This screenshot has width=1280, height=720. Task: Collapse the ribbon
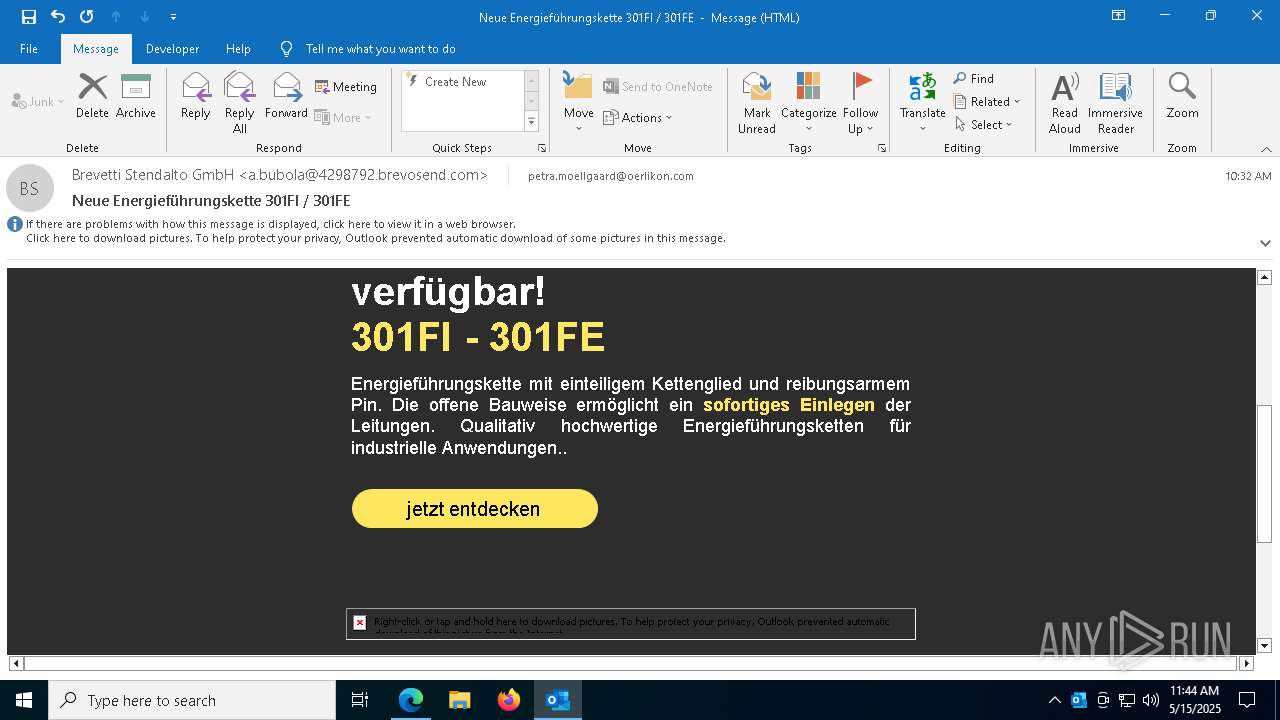1266,149
